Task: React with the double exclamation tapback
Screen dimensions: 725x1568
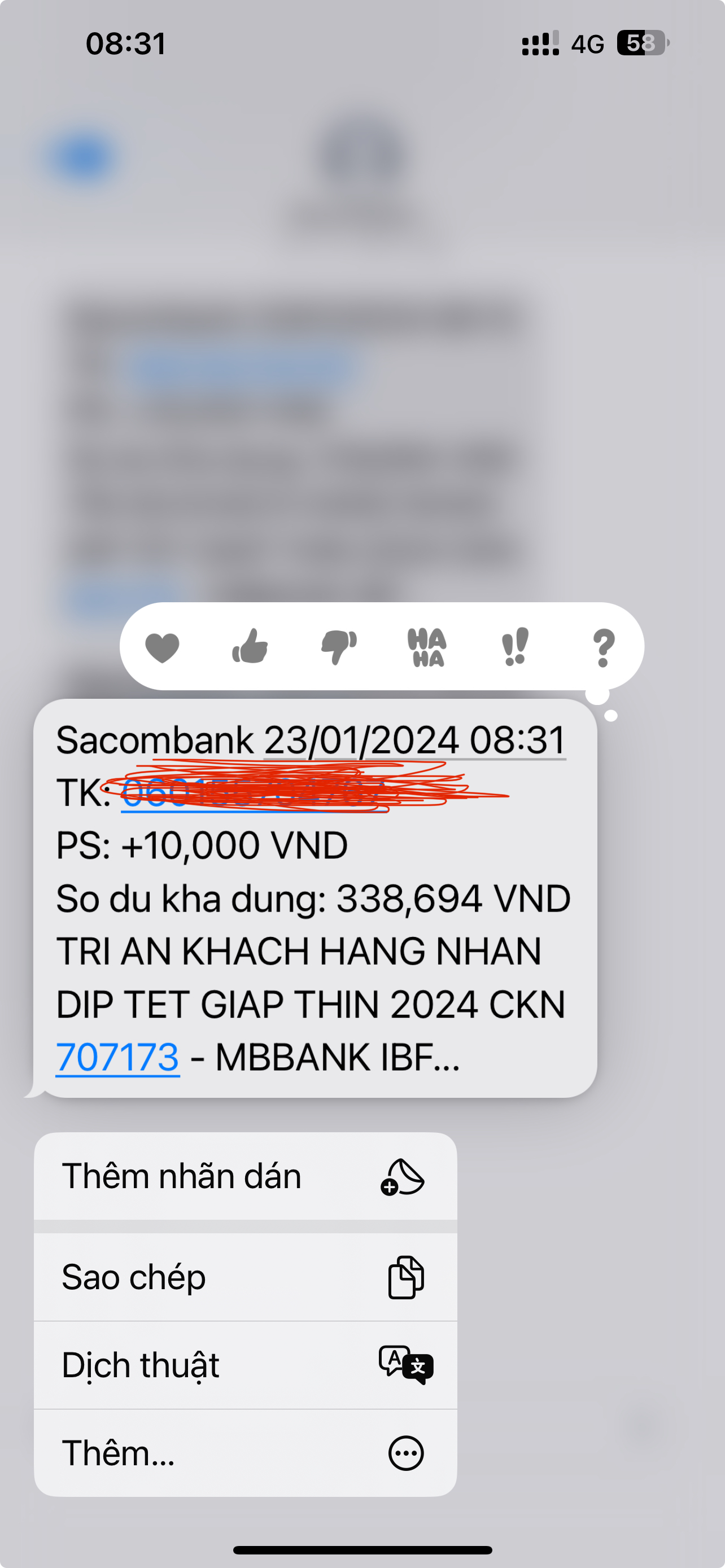Action: (x=515, y=646)
